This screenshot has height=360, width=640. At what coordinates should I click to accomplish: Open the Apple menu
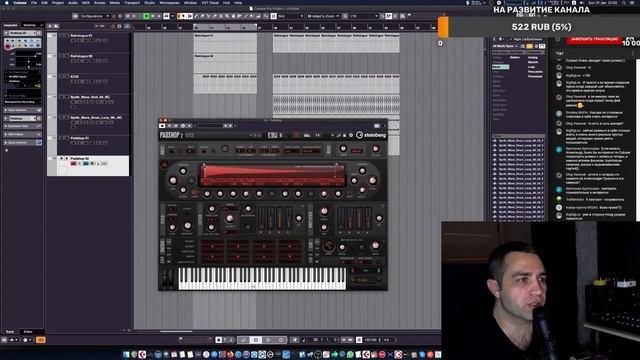tap(6, 2)
